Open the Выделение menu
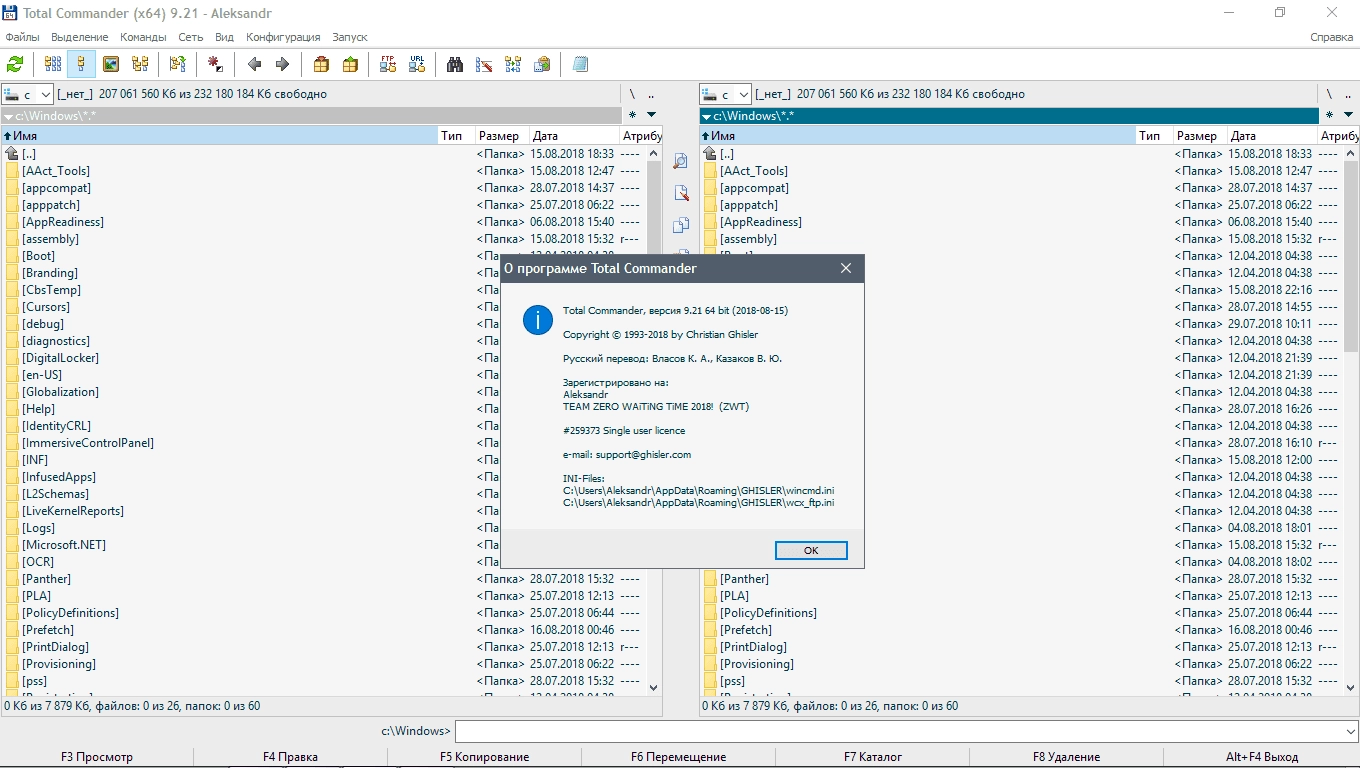Viewport: 1360px width, 768px height. point(80,37)
